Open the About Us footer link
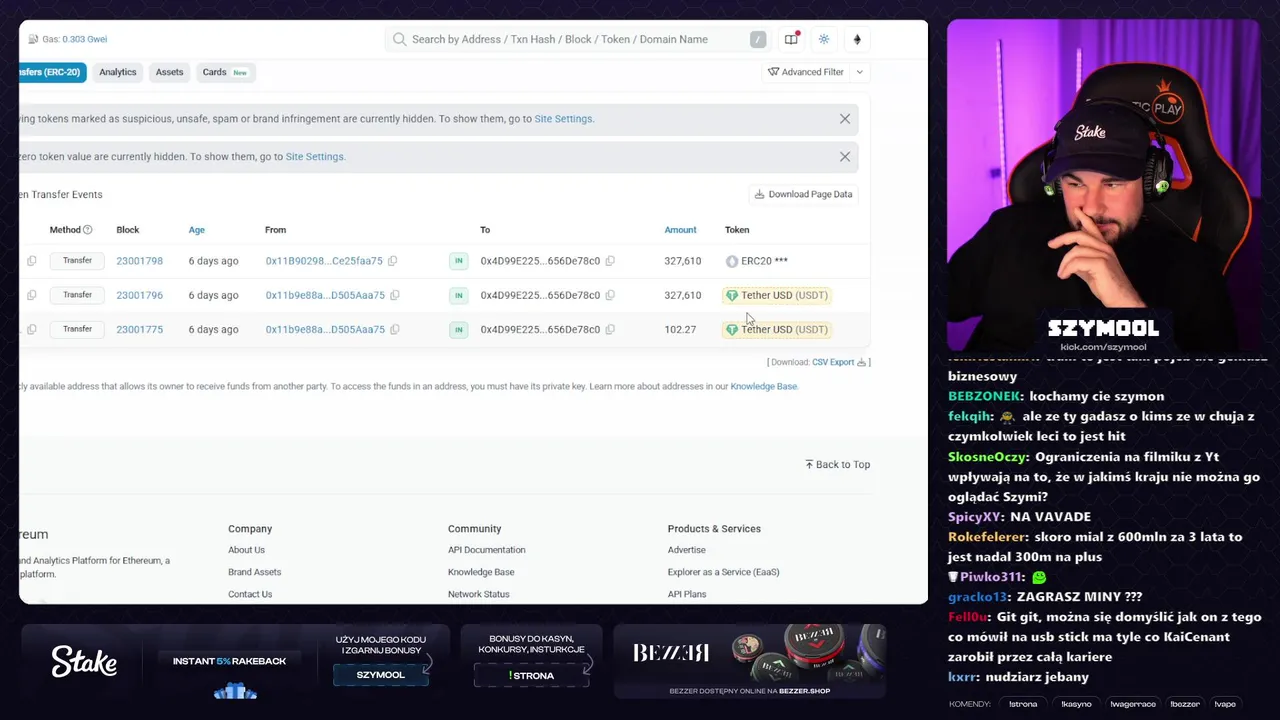 click(x=246, y=550)
